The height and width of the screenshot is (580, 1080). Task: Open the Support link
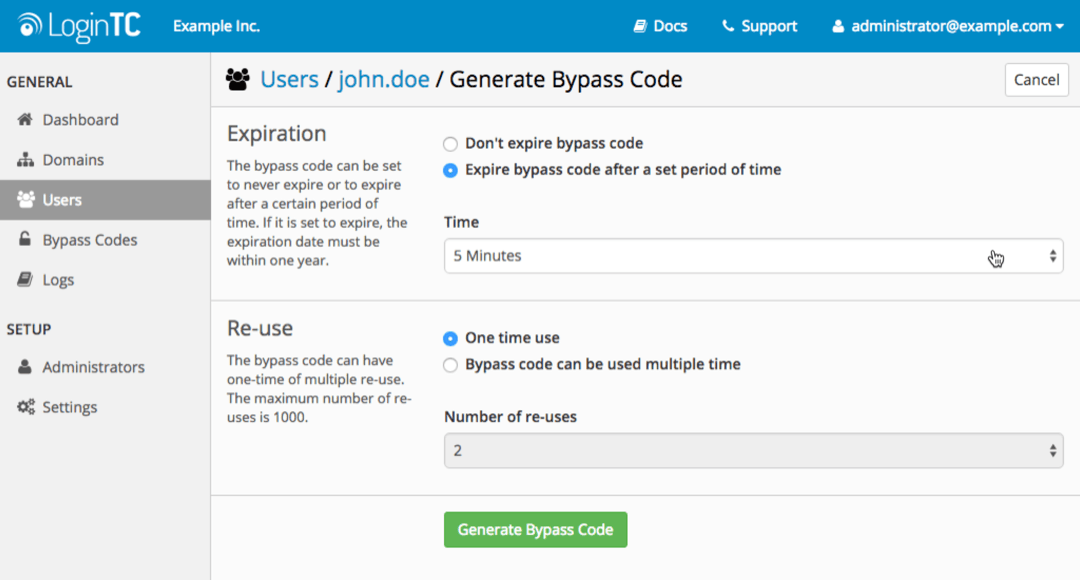click(x=759, y=26)
